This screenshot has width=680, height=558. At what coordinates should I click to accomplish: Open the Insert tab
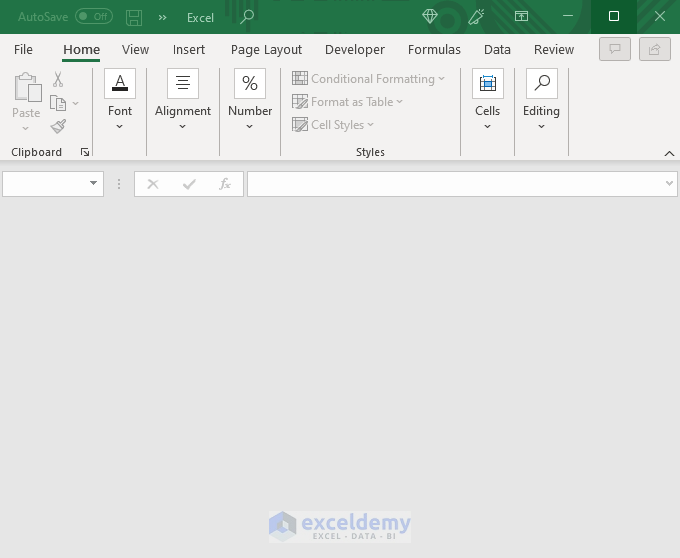coord(189,49)
